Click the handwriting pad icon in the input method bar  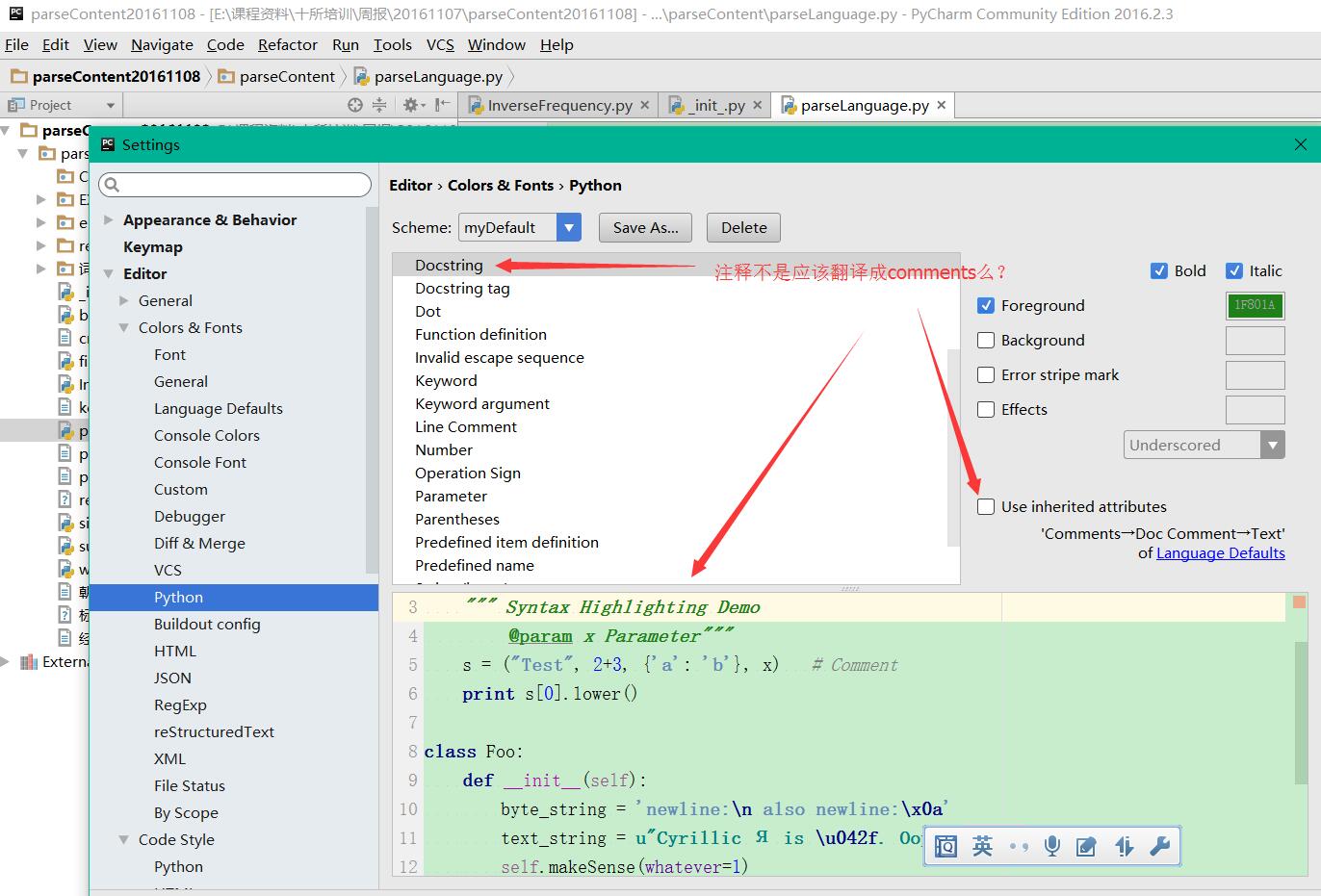[1086, 846]
